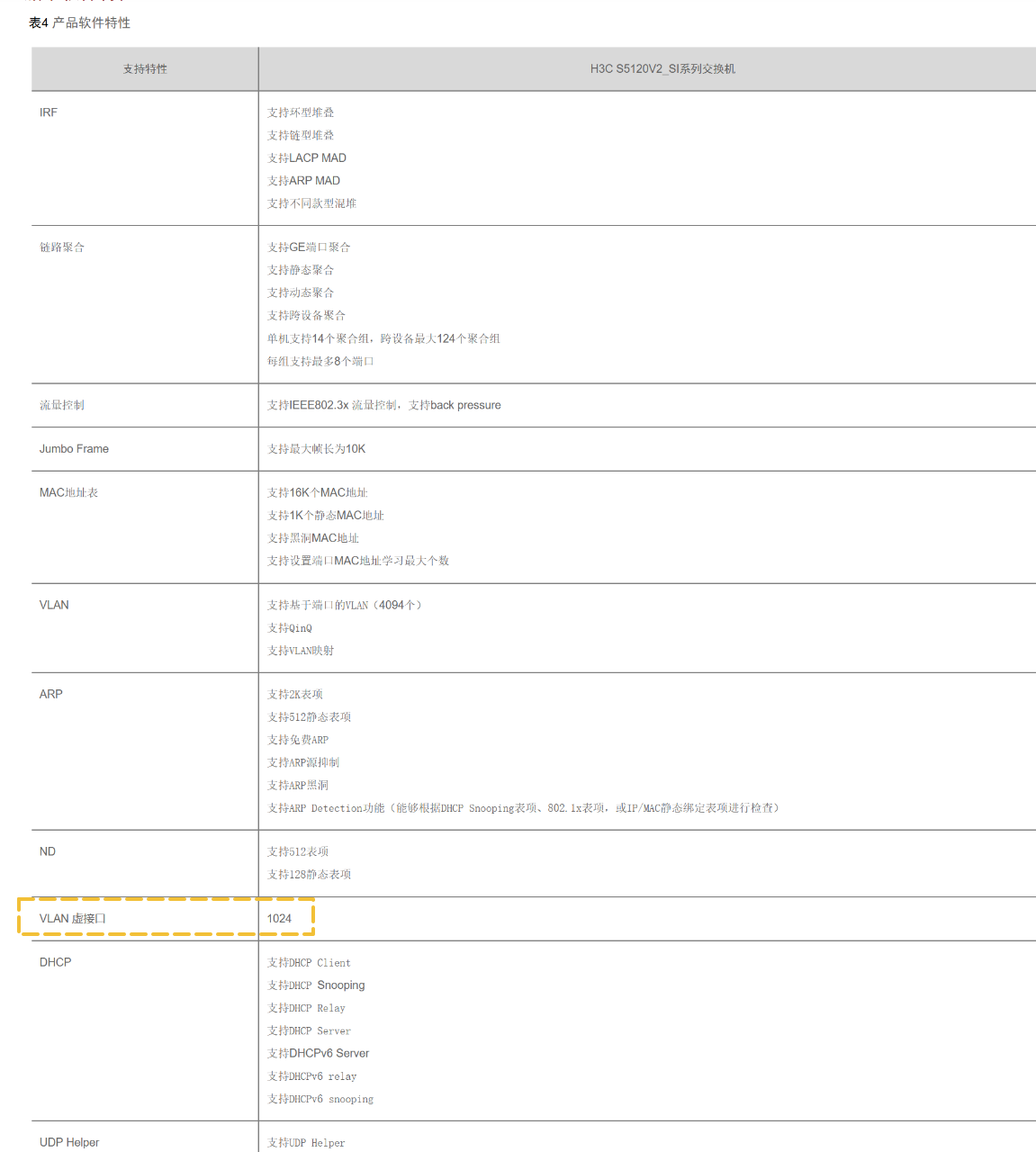Click the 支持GE端口聚合 entry
The image size is (1036, 1152).
[x=309, y=247]
